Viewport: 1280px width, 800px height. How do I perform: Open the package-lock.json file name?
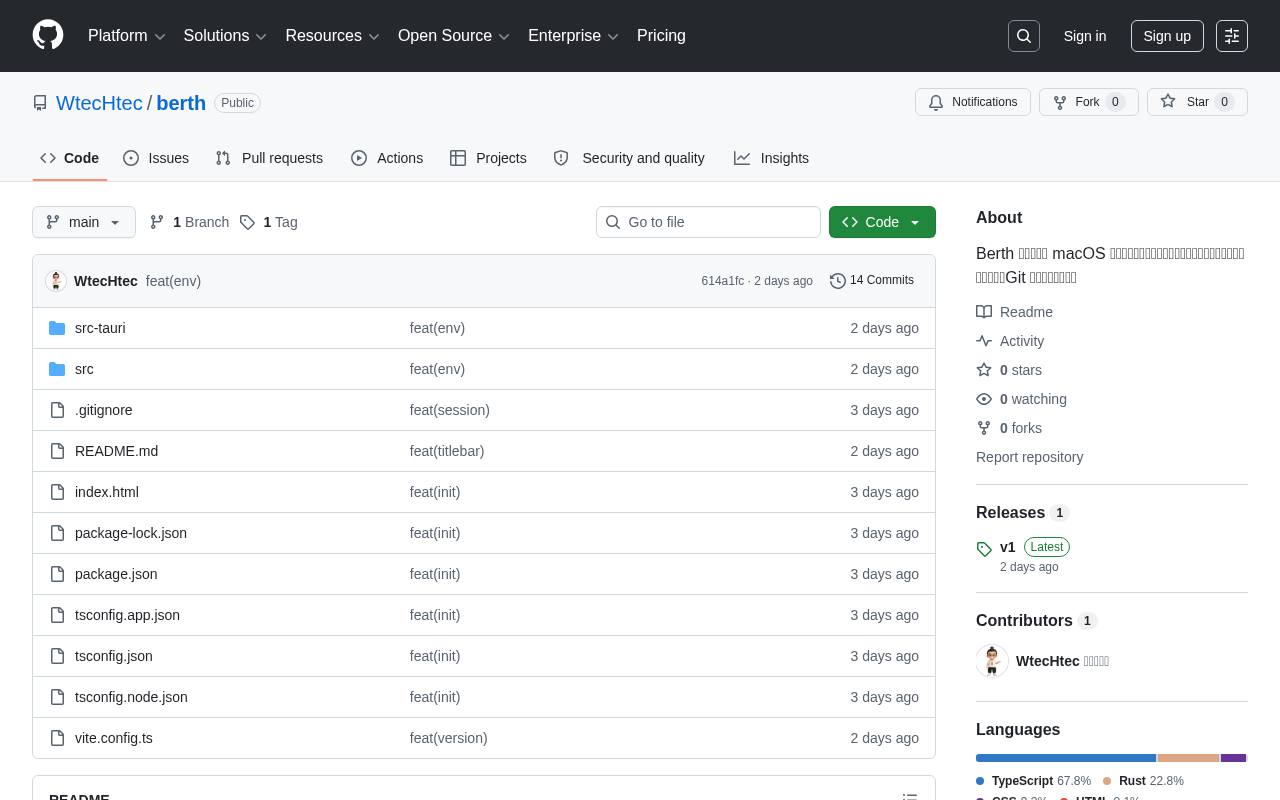131,533
